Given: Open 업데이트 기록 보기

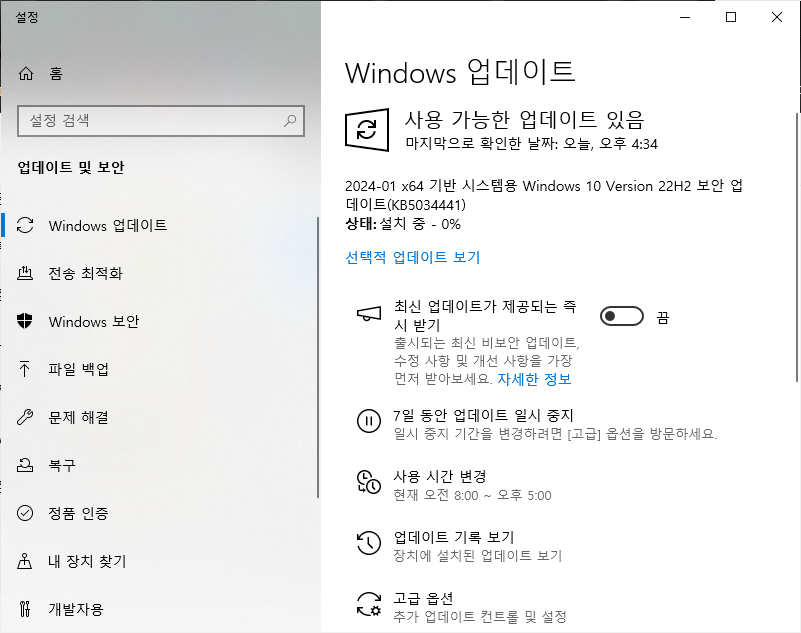Looking at the screenshot, I should coord(459,546).
